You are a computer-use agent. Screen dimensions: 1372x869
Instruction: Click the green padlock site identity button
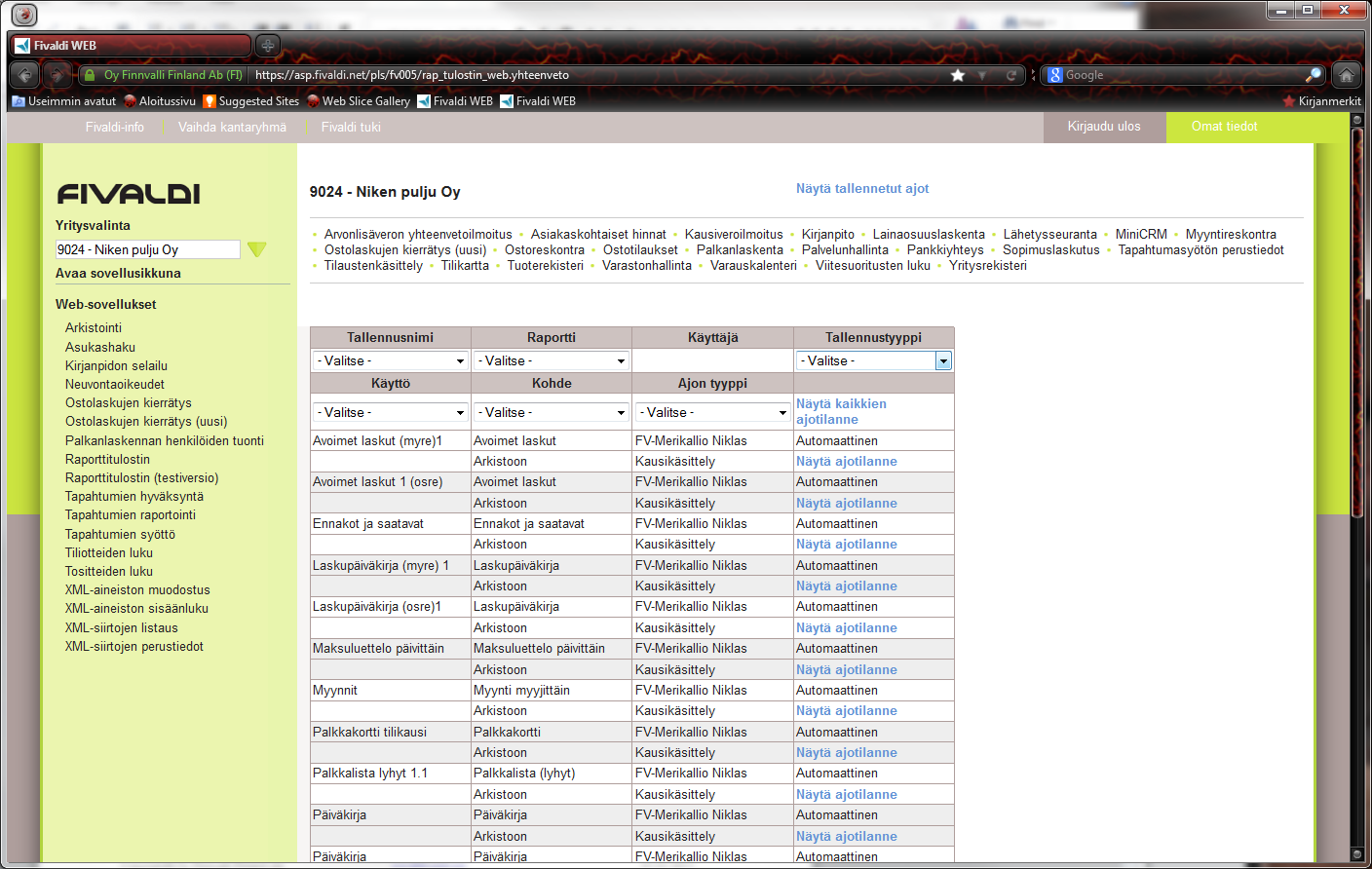click(163, 75)
